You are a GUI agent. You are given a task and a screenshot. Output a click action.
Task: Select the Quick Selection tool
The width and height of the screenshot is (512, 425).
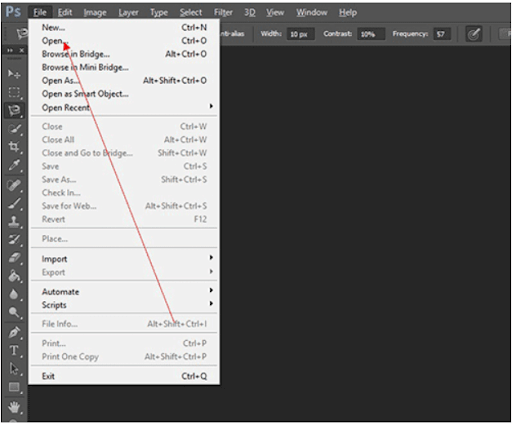point(14,129)
